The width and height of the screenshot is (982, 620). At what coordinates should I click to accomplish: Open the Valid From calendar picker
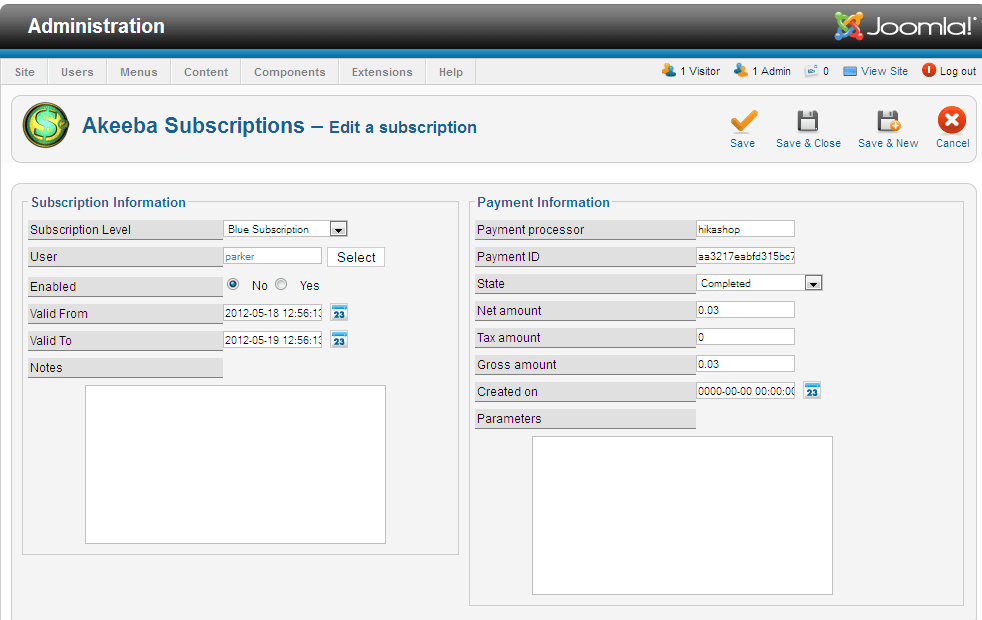pos(339,312)
